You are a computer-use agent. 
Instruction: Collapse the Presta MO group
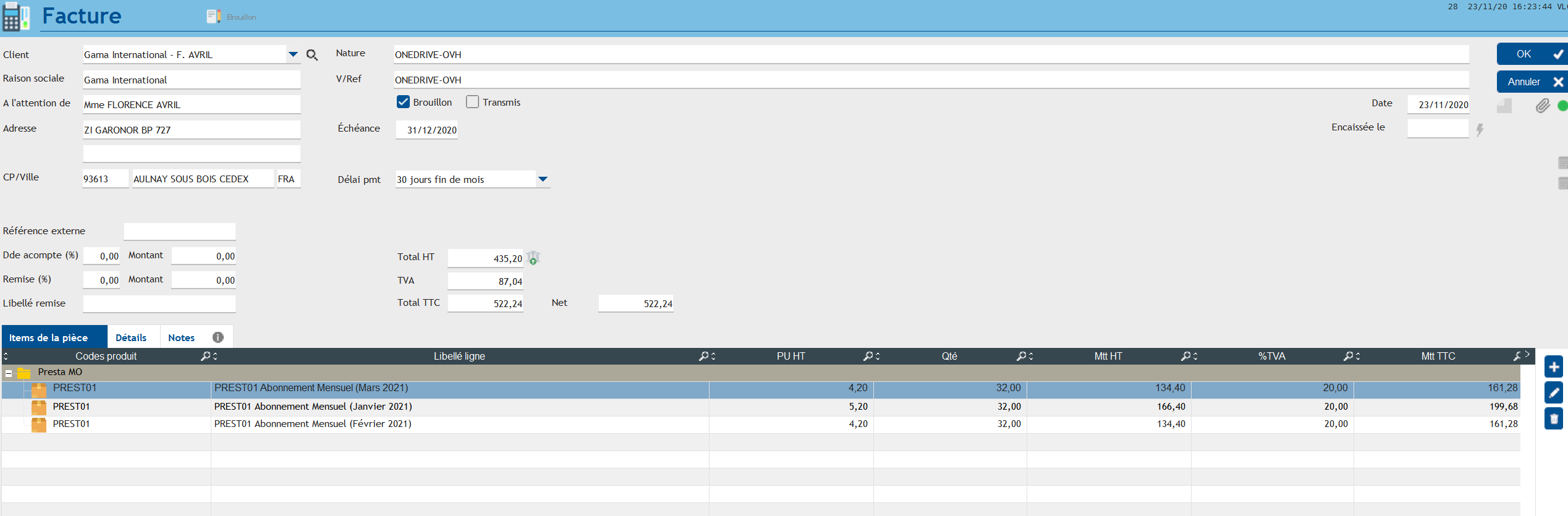(9, 373)
